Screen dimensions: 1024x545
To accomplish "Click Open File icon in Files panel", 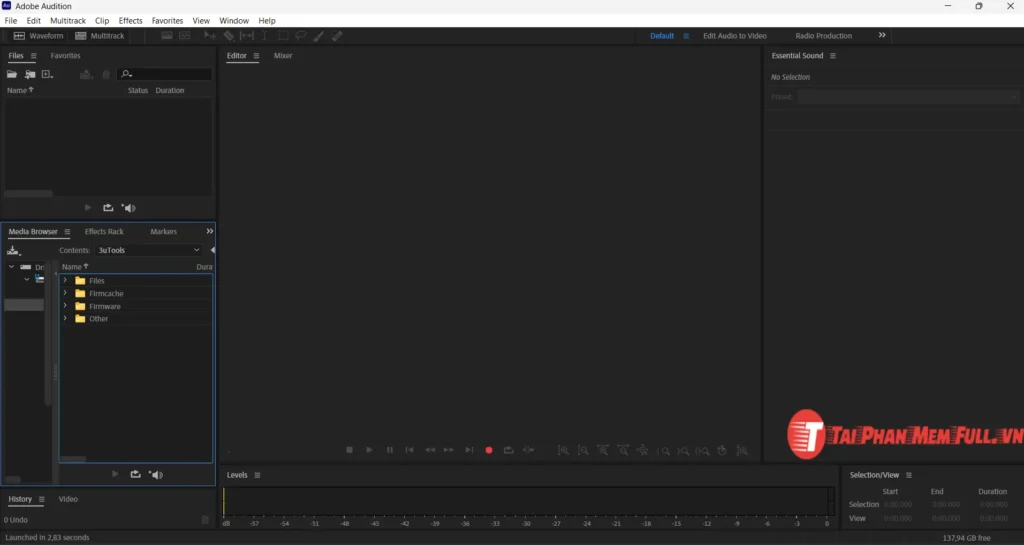I will [12, 74].
